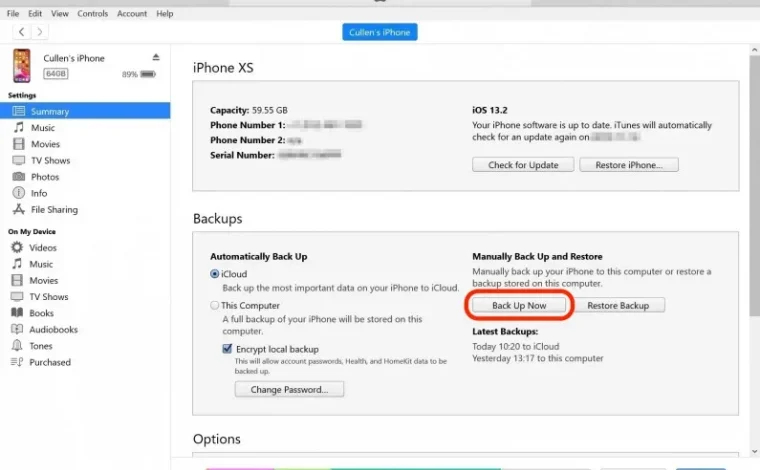Click the Audiobooks icon
Screen dimensions: 760x470
click(x=17, y=329)
